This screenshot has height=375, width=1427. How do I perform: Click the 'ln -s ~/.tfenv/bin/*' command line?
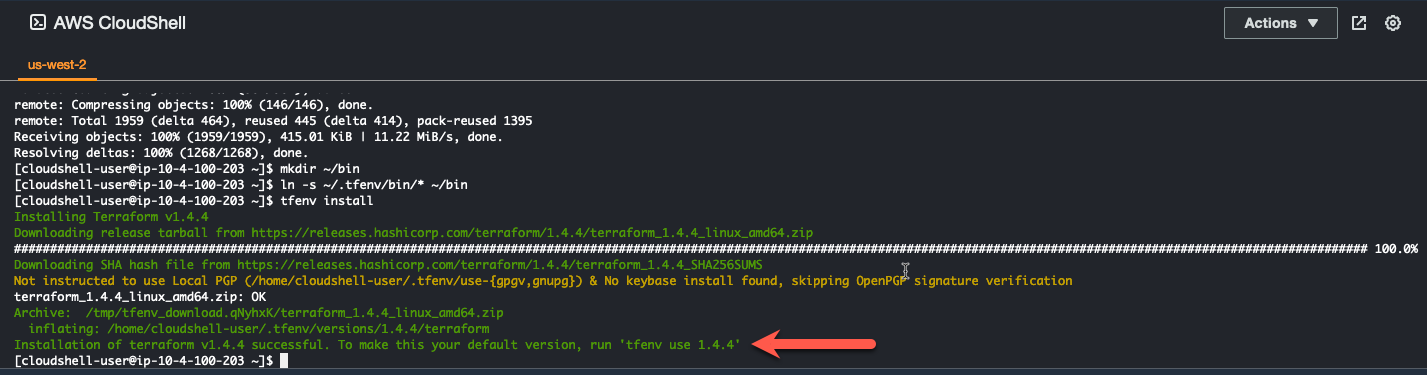[240, 184]
